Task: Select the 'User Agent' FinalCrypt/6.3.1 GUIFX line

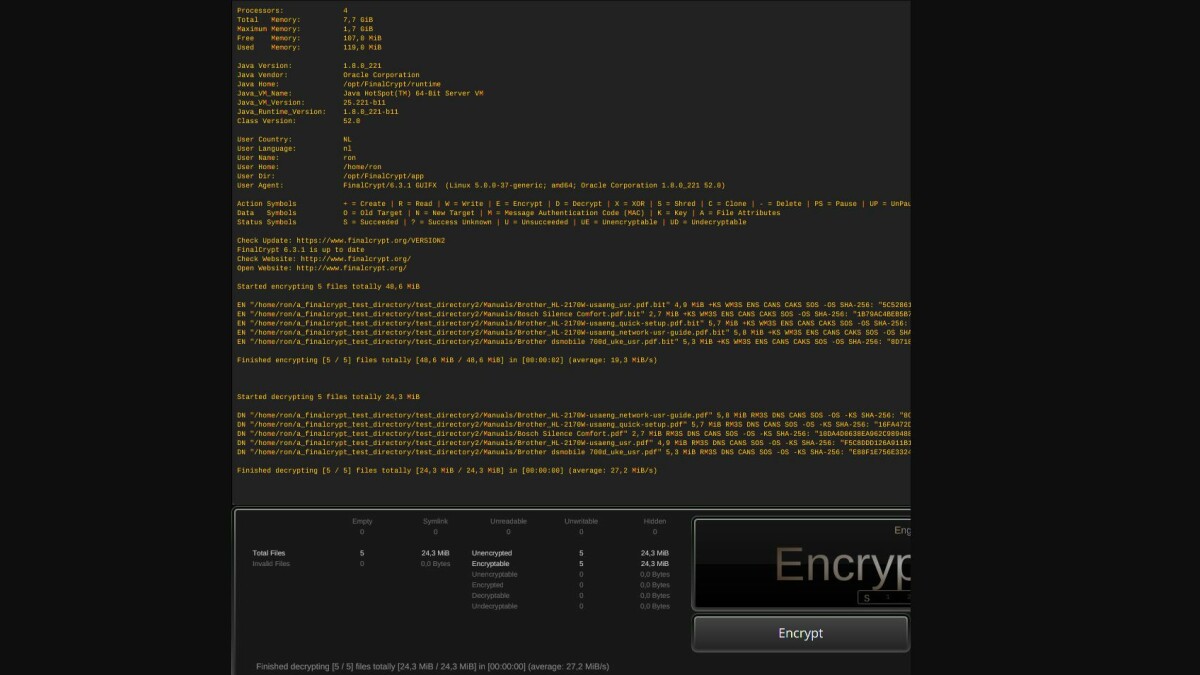Action: [481, 185]
